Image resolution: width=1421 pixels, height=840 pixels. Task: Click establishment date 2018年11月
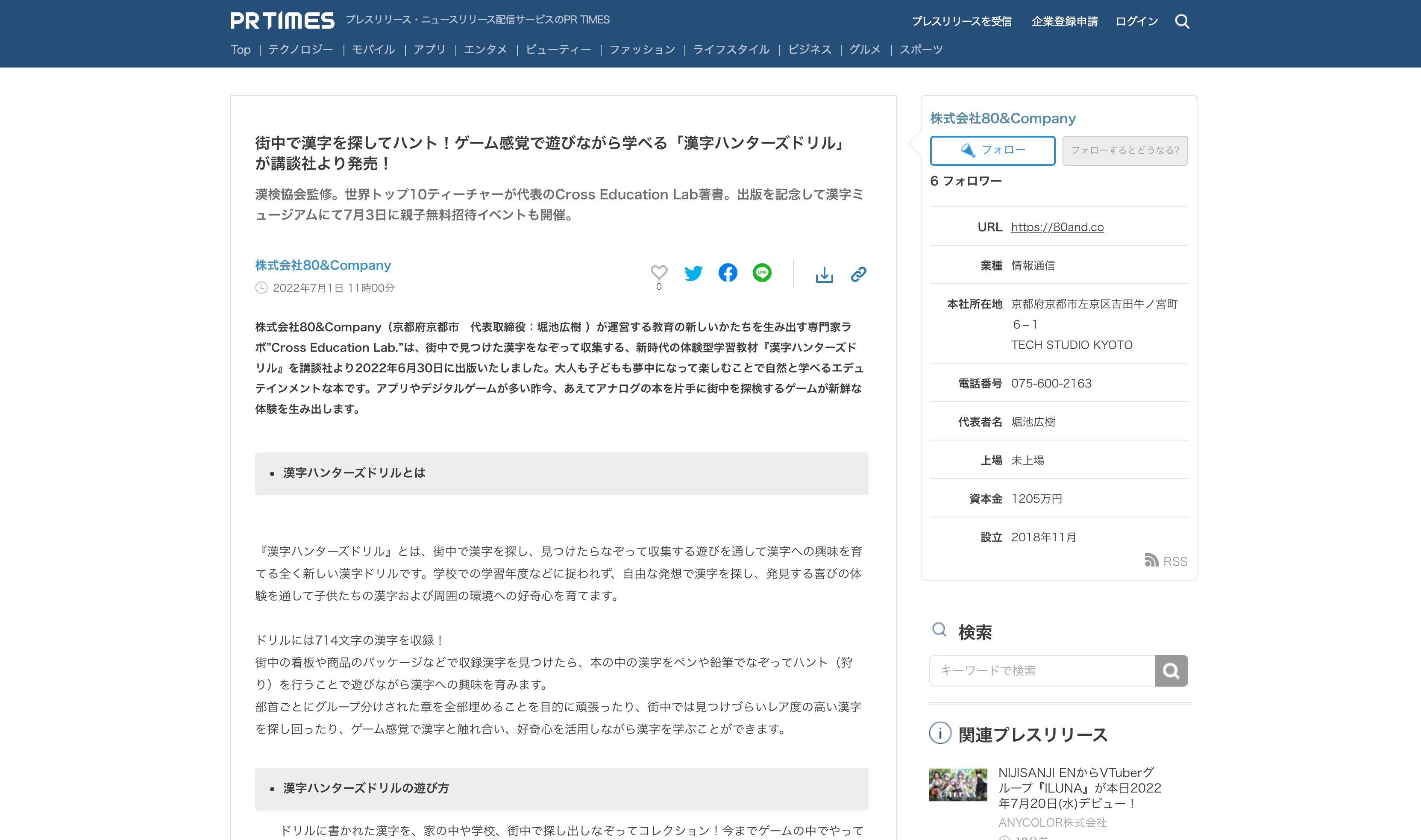point(1044,537)
